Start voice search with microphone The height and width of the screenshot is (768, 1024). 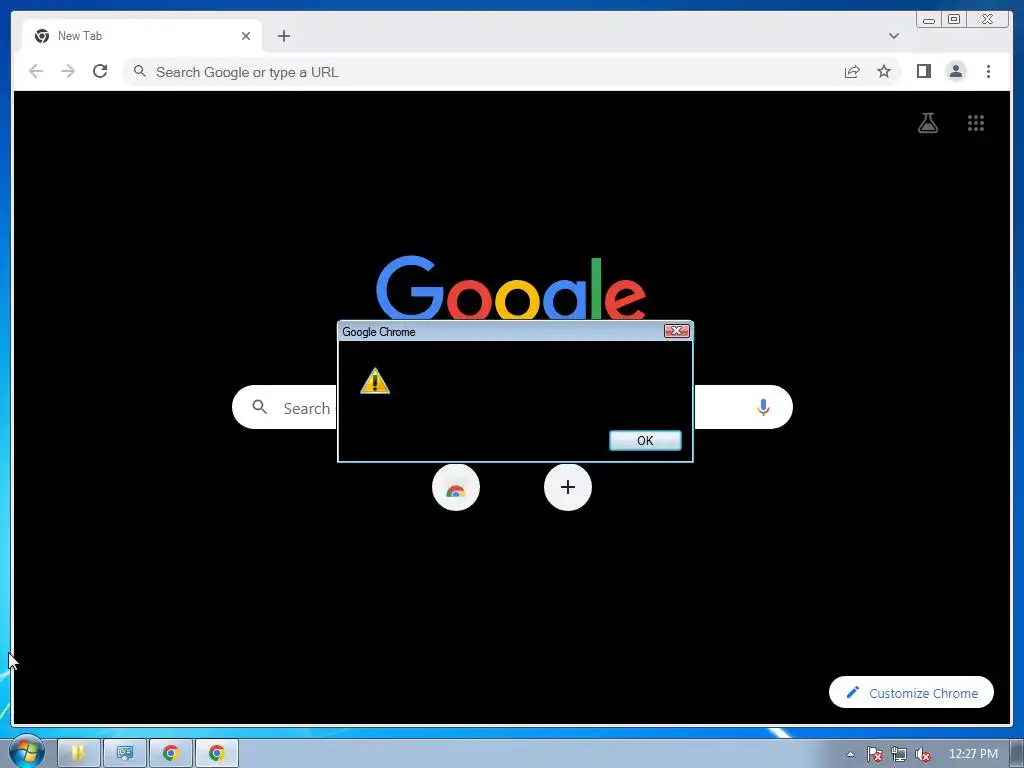coord(763,407)
